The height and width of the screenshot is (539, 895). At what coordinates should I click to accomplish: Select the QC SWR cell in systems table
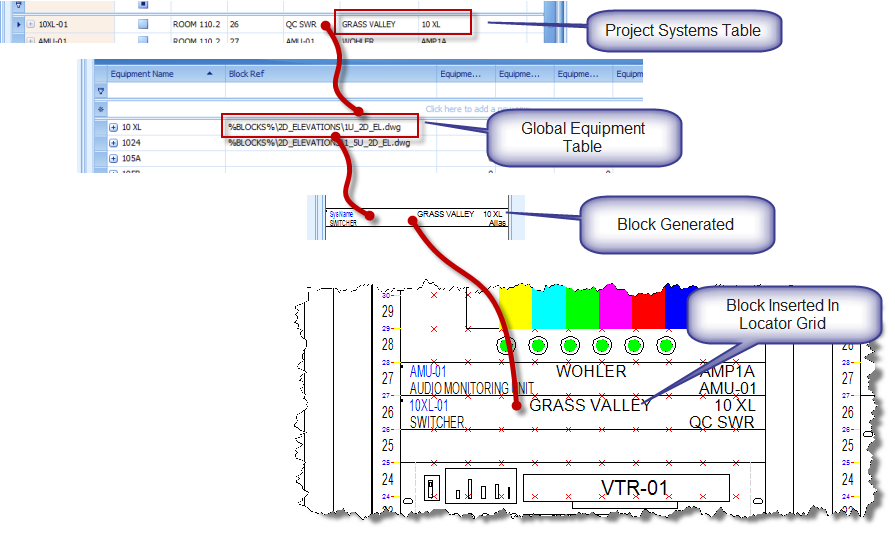[x=301, y=24]
